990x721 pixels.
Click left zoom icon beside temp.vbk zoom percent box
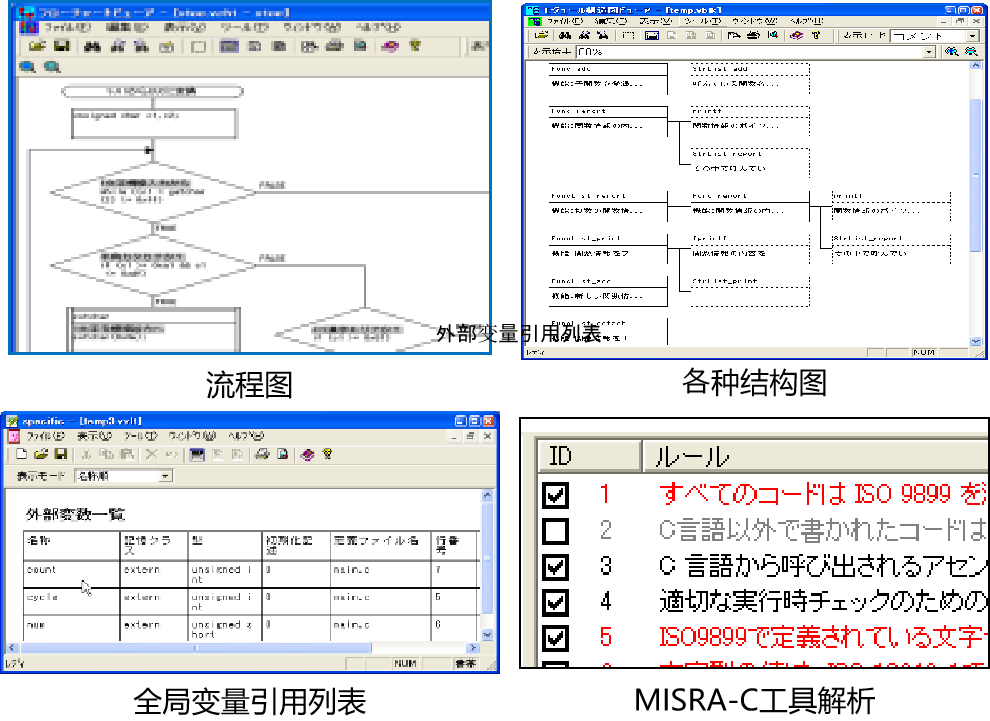(x=951, y=52)
